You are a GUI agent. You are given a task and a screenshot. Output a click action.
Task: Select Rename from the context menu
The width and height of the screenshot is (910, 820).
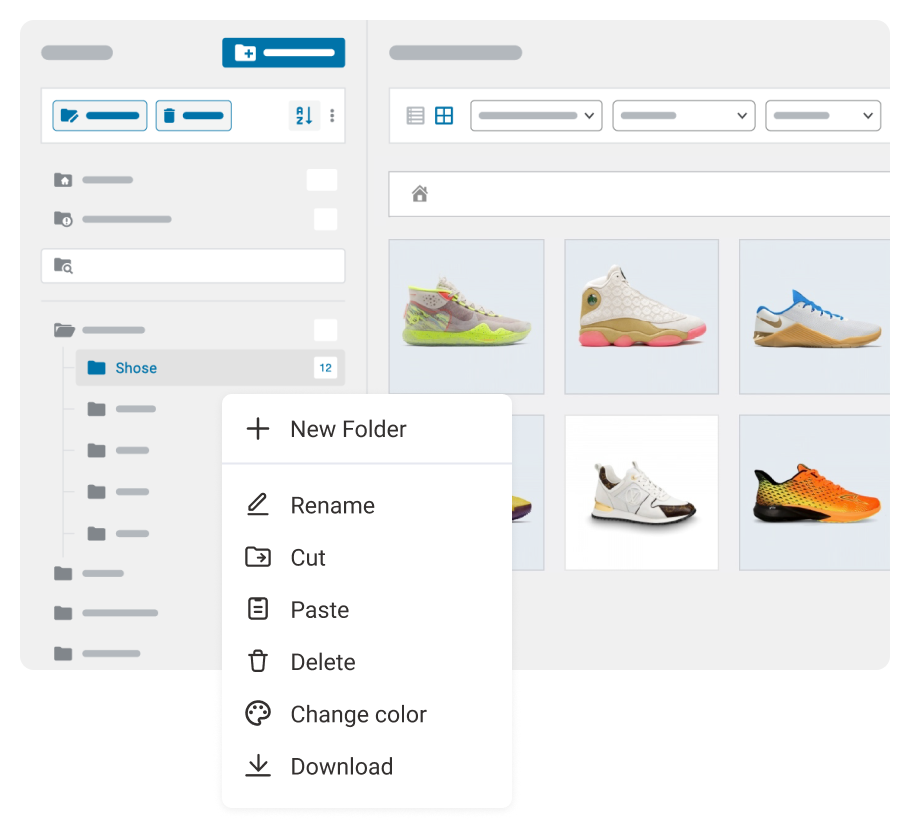332,505
